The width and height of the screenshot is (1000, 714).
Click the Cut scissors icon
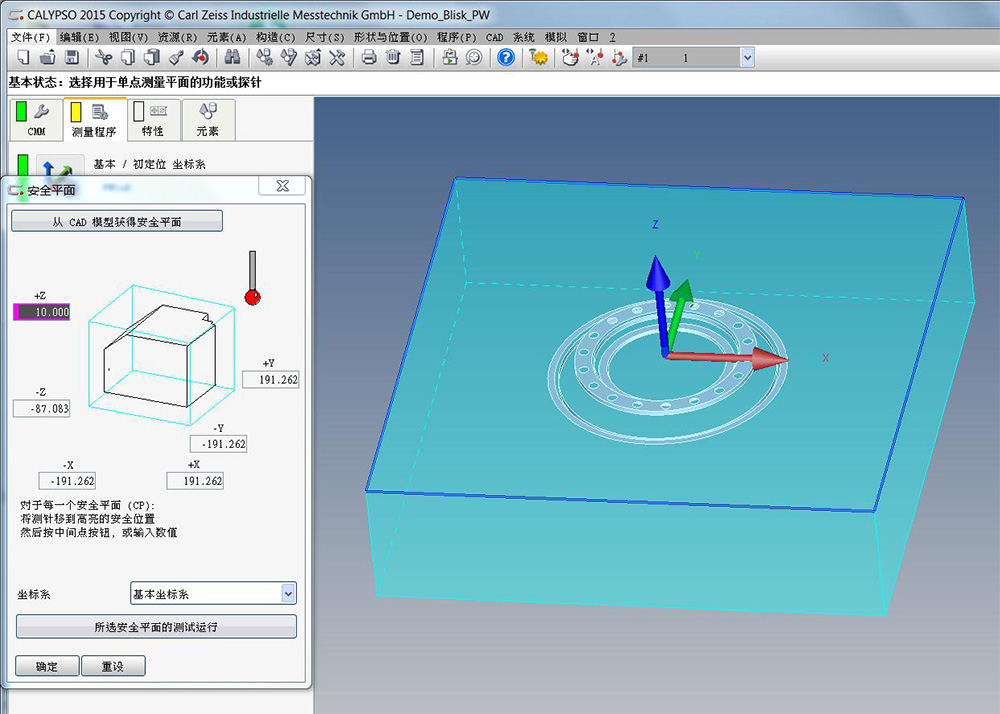pyautogui.click(x=103, y=58)
